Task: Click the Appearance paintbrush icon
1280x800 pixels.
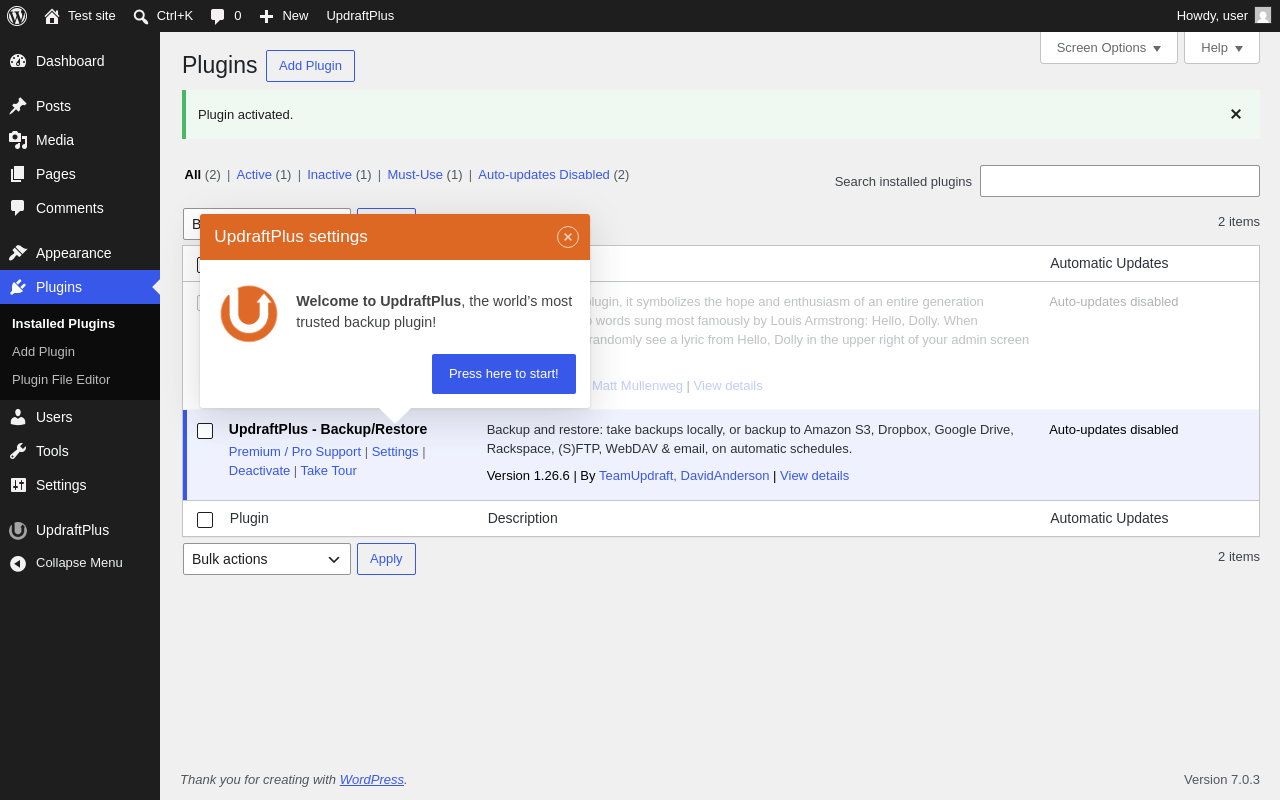Action: point(18,253)
